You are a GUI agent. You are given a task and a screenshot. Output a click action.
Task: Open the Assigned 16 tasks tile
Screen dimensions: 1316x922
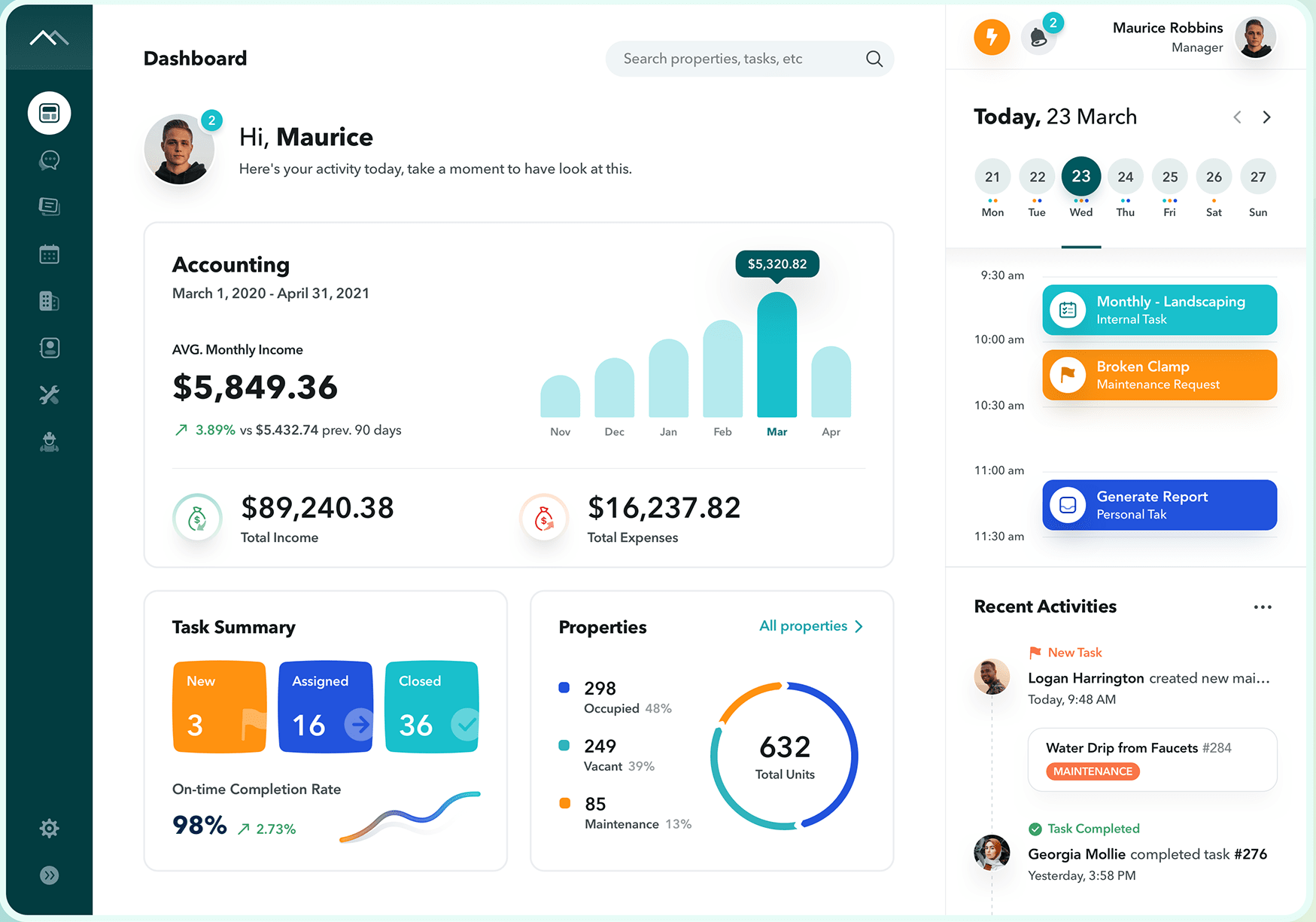[x=326, y=707]
